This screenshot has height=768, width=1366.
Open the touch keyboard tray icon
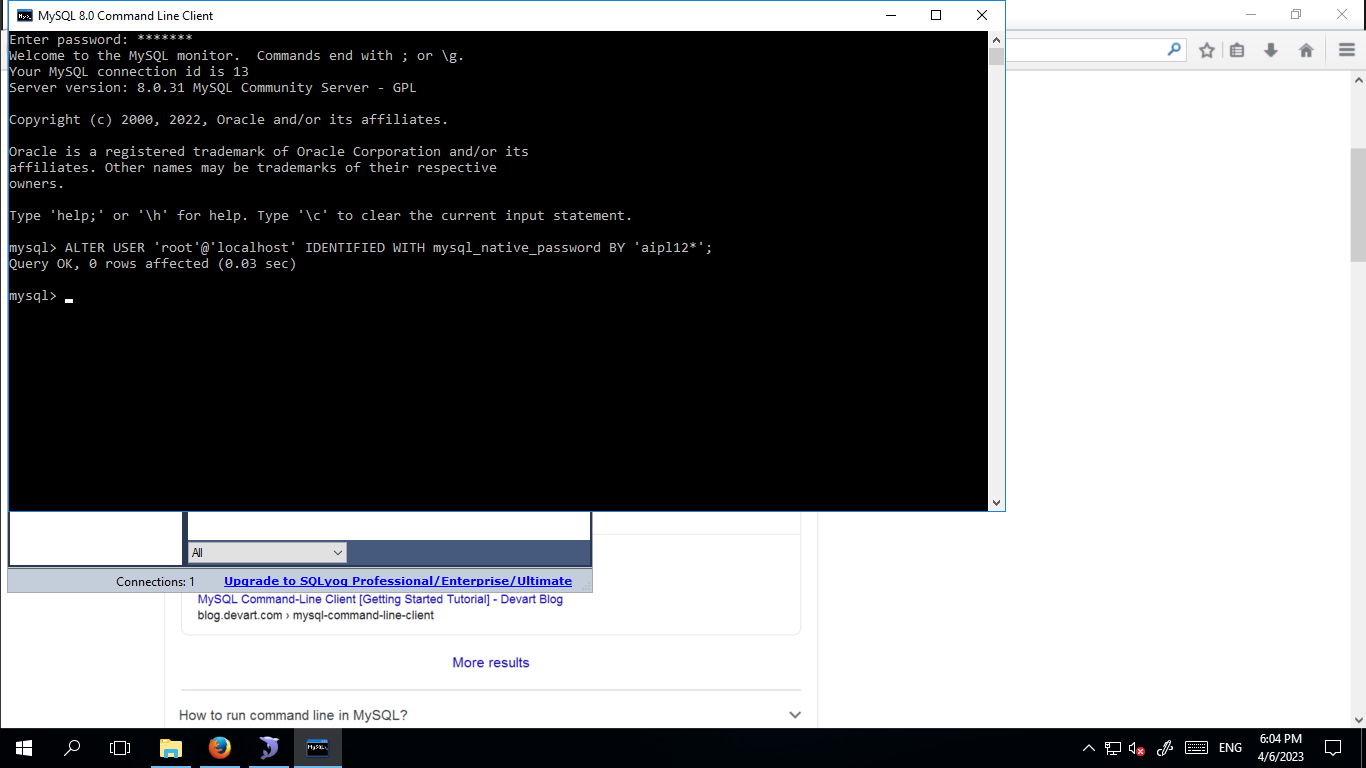(1196, 748)
